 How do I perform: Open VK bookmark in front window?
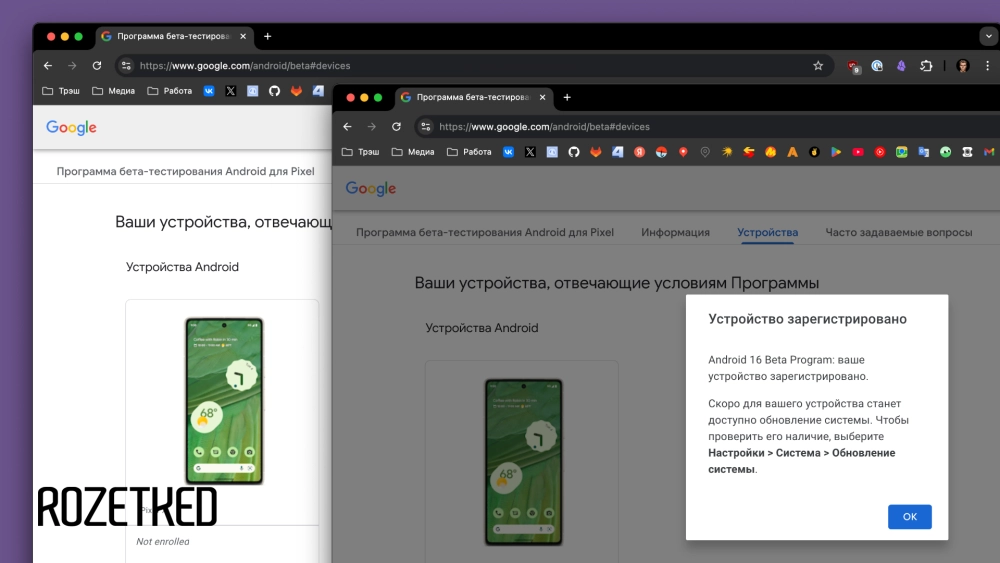coord(508,152)
